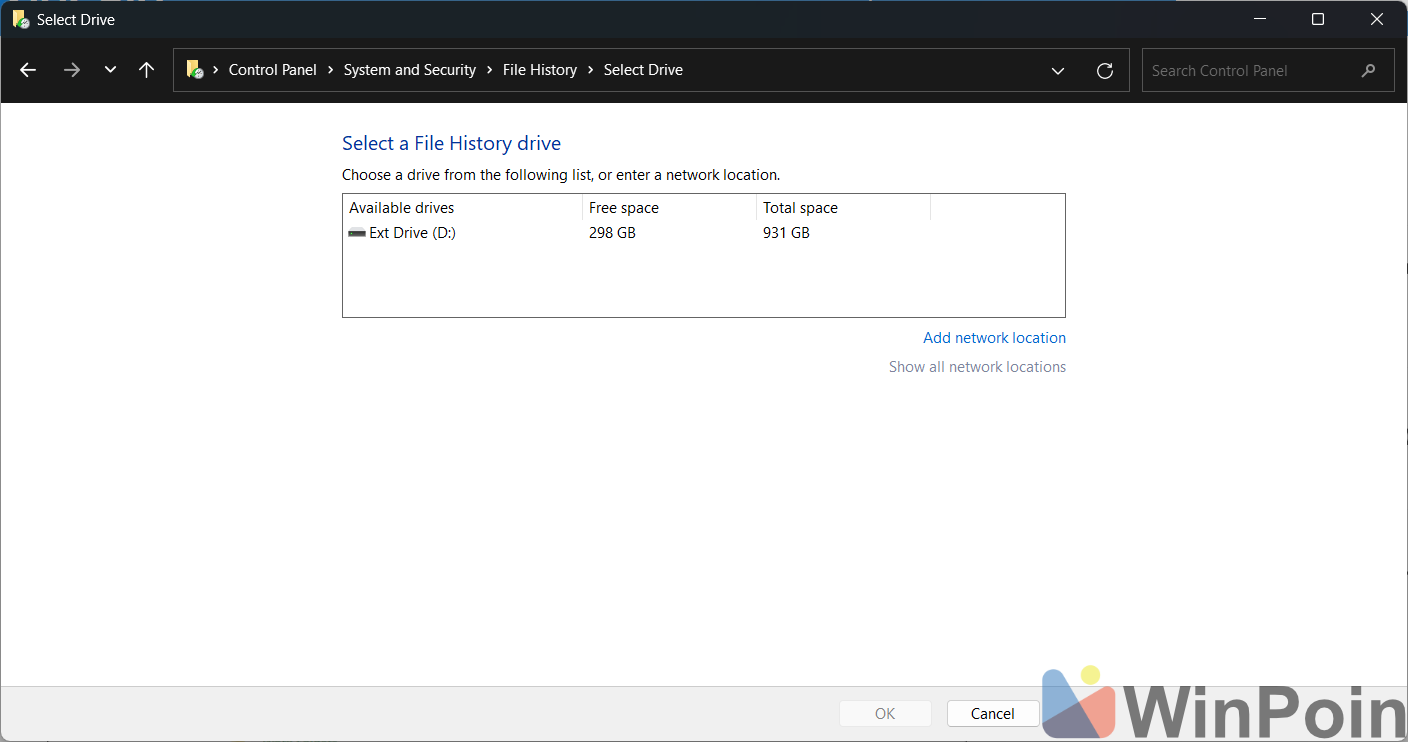The image size is (1408, 742).
Task: Open the address bar history dropdown
Action: [1058, 70]
